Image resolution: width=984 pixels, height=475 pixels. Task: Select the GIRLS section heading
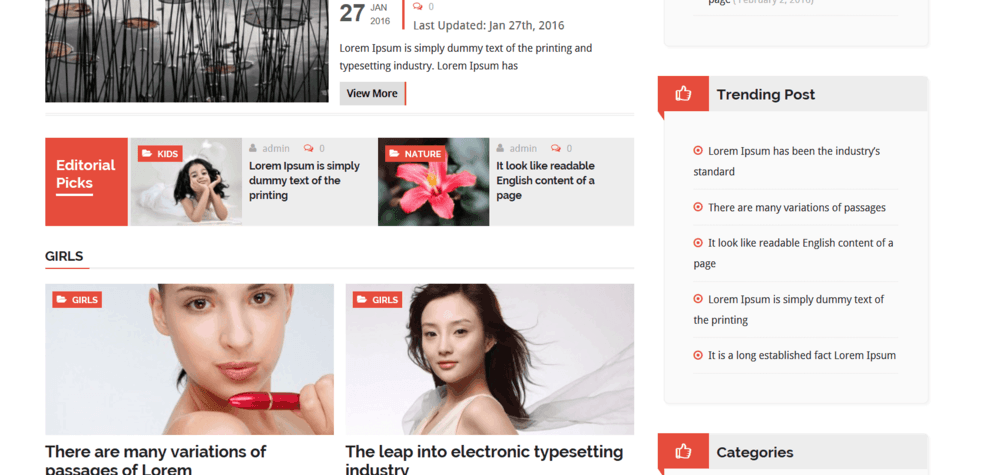coord(64,256)
